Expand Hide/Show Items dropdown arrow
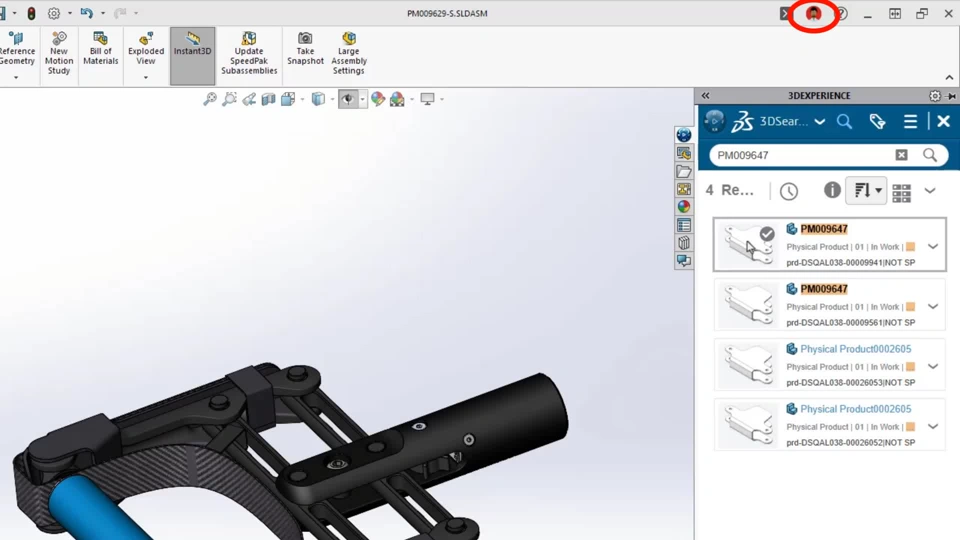Image resolution: width=960 pixels, height=540 pixels. 362,99
